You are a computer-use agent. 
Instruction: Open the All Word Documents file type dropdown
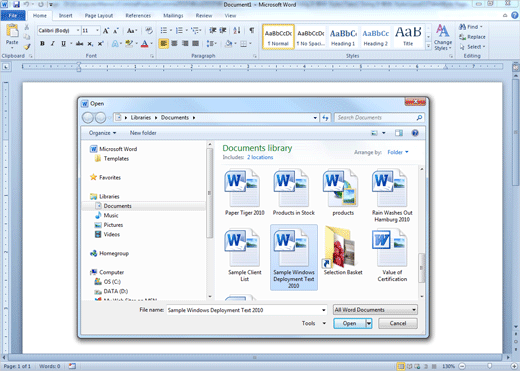[x=375, y=310]
